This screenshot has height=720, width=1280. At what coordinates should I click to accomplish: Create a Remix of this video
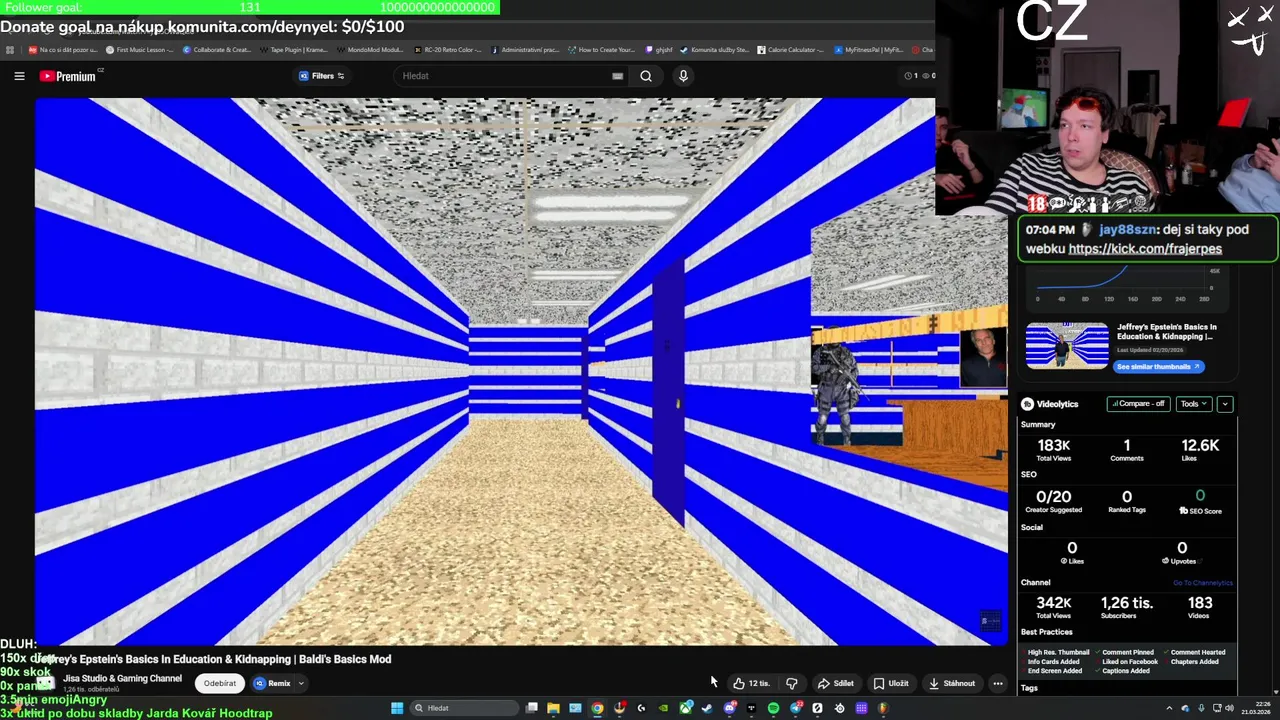pos(272,683)
